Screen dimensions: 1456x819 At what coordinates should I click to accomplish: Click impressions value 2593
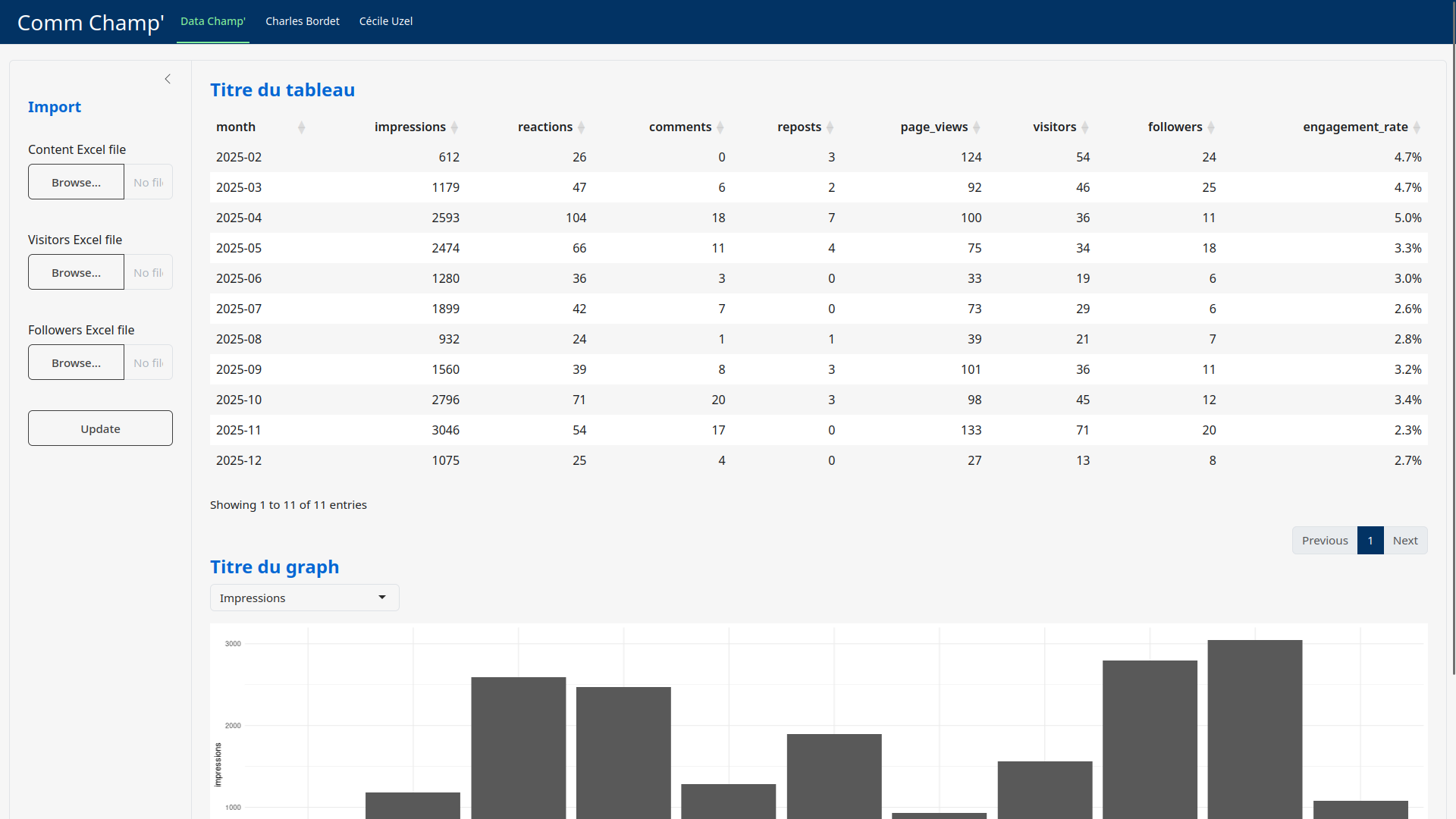(446, 218)
